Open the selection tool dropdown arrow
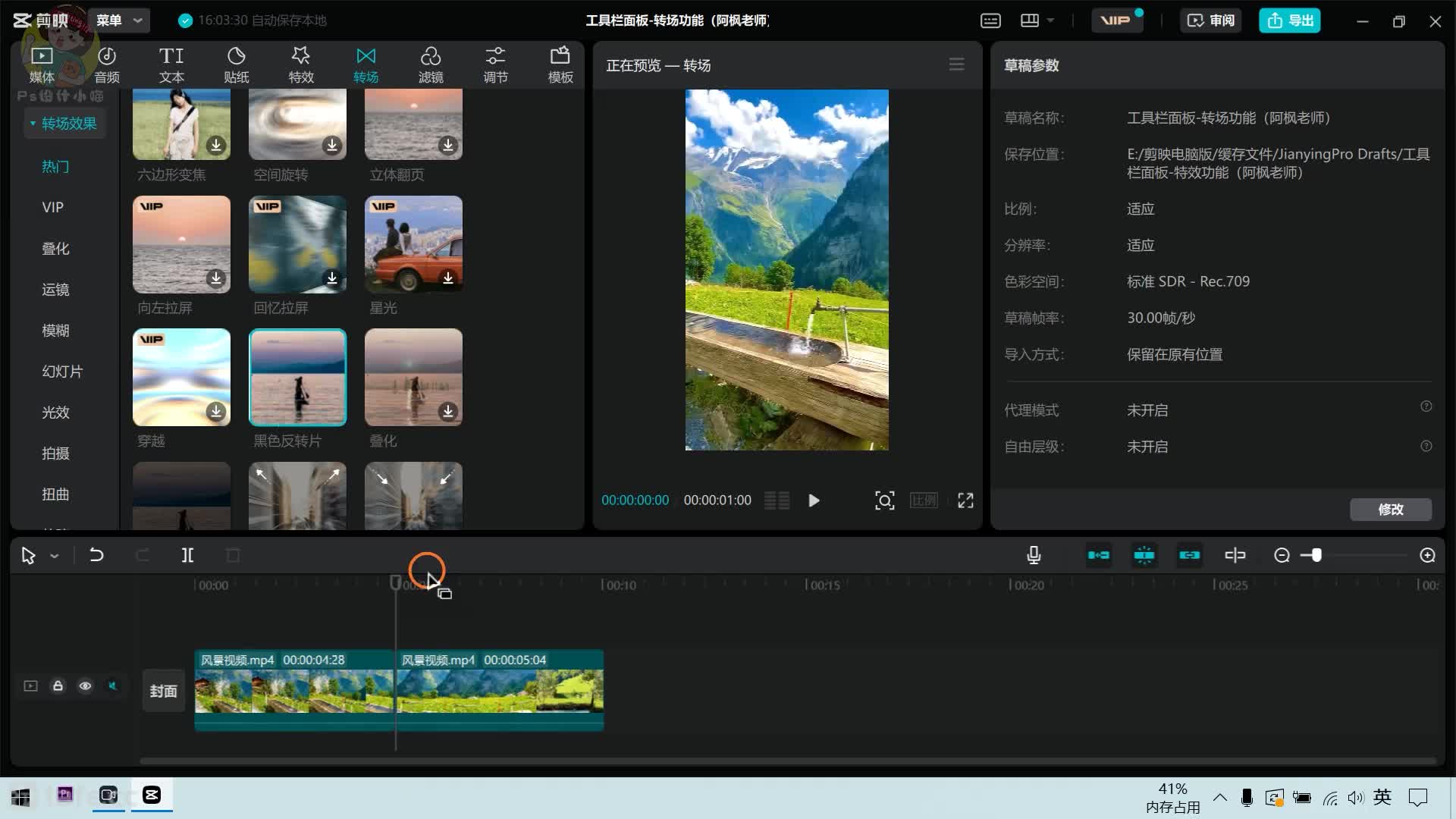The image size is (1456, 819). click(x=55, y=556)
